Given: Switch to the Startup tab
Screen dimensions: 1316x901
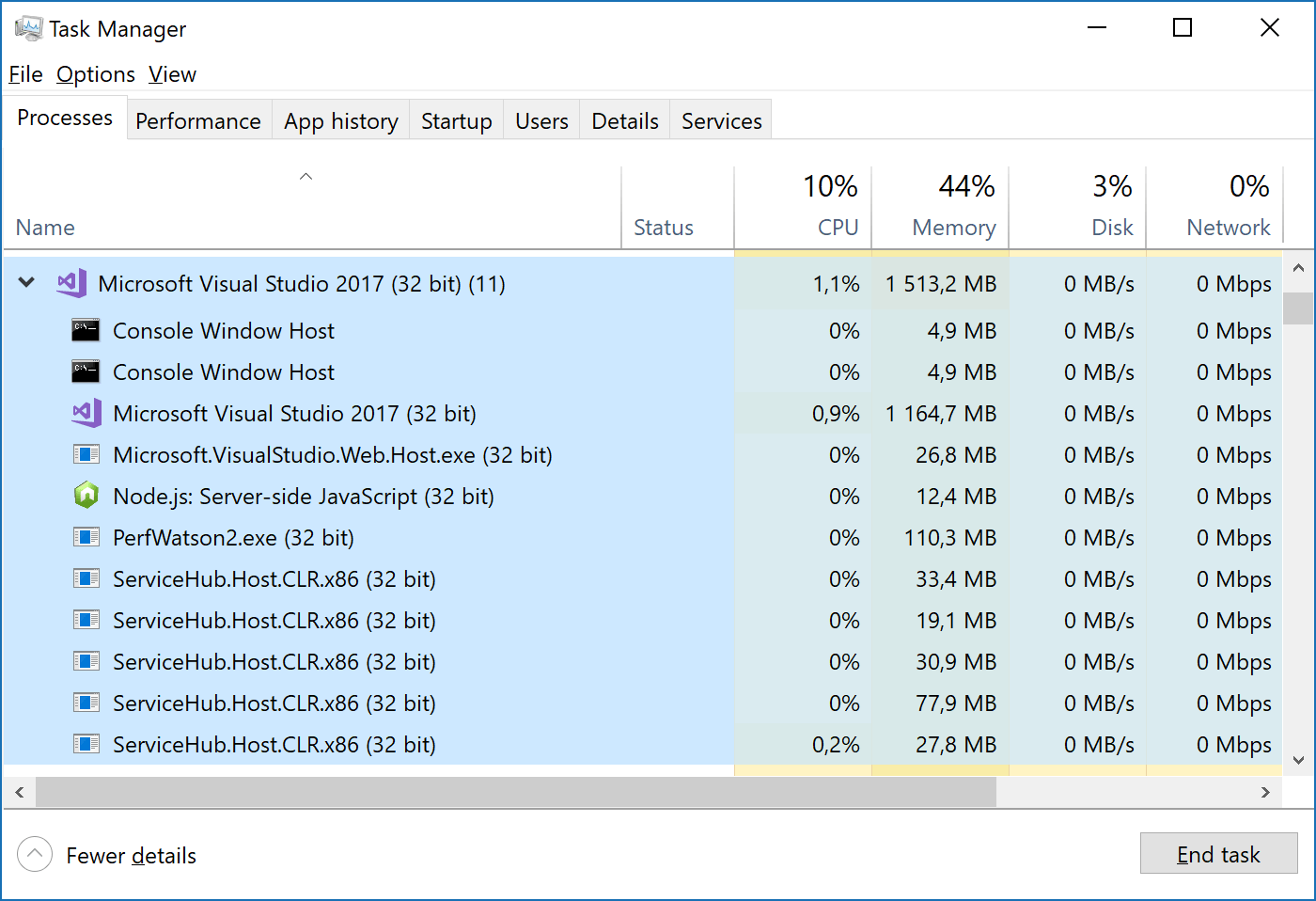Looking at the screenshot, I should click(457, 120).
